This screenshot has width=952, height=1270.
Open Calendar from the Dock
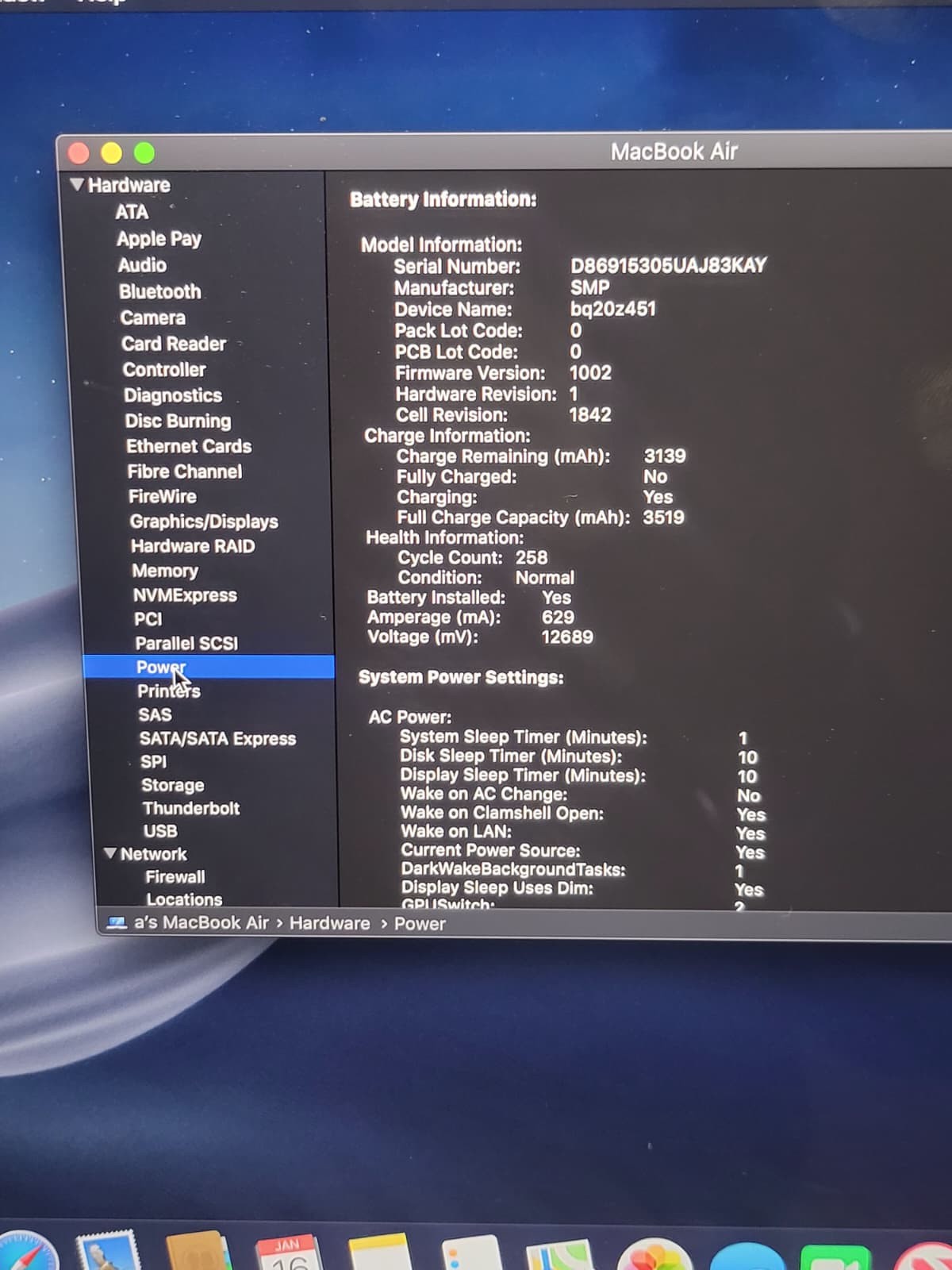(x=289, y=1253)
